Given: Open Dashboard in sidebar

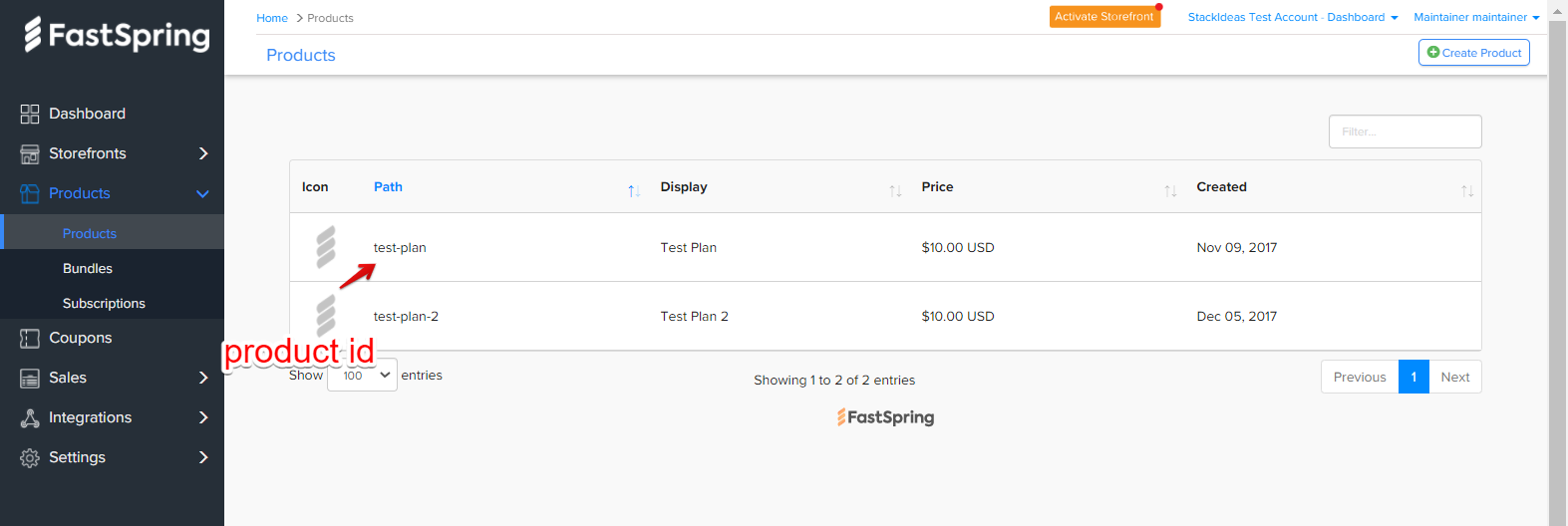Looking at the screenshot, I should (x=87, y=114).
